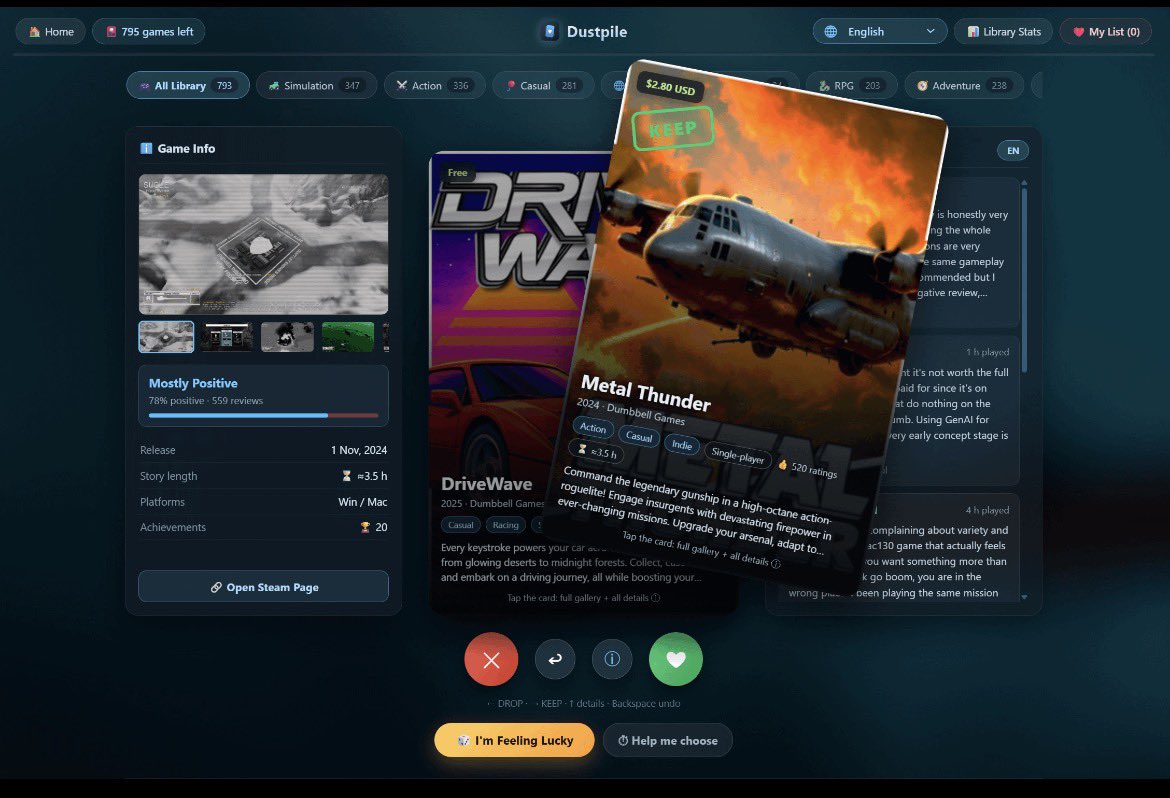Click the release date 1 Nov, 2024
The width and height of the screenshot is (1170, 798).
359,450
